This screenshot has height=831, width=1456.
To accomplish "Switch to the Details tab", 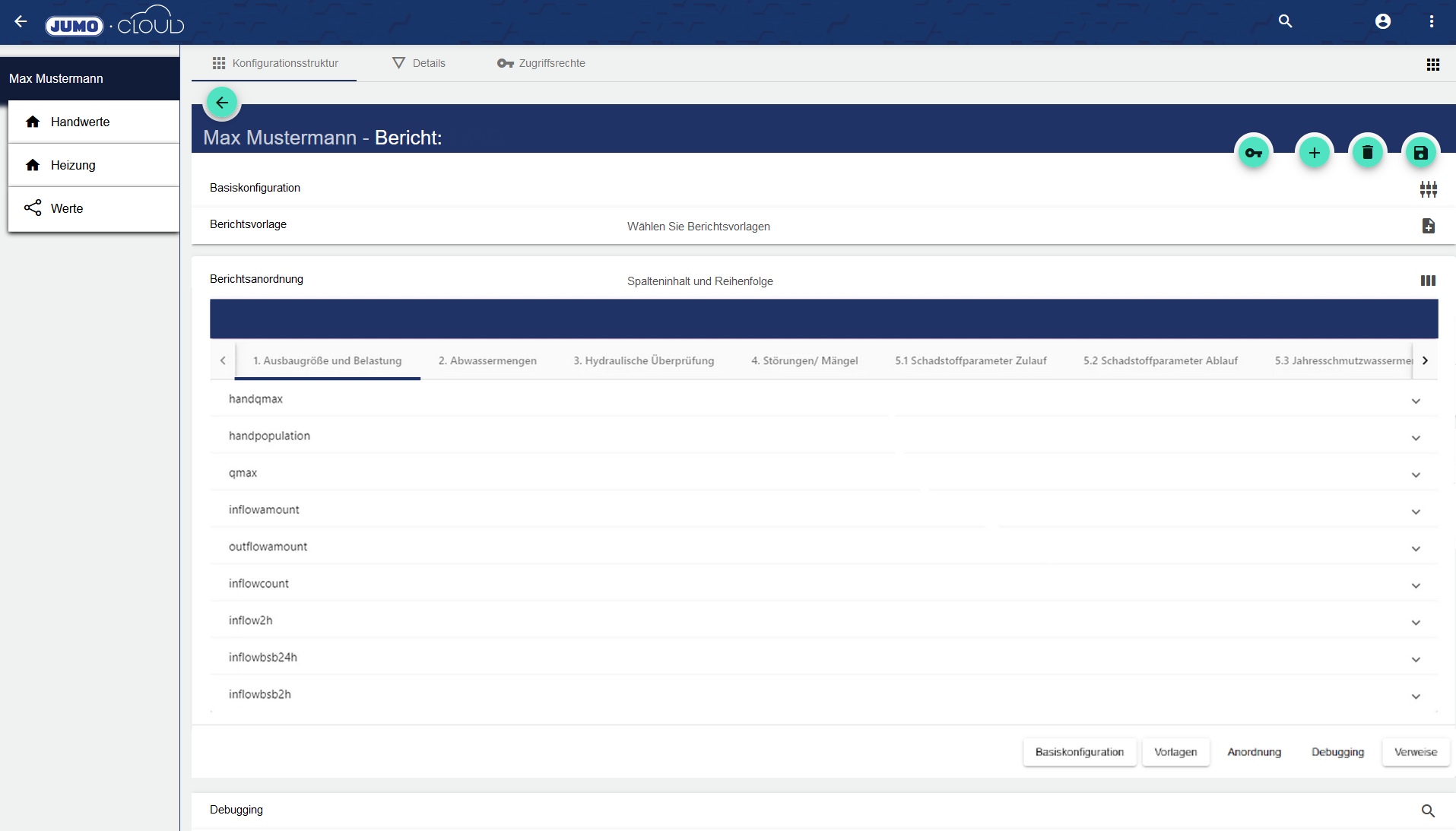I will (x=419, y=63).
